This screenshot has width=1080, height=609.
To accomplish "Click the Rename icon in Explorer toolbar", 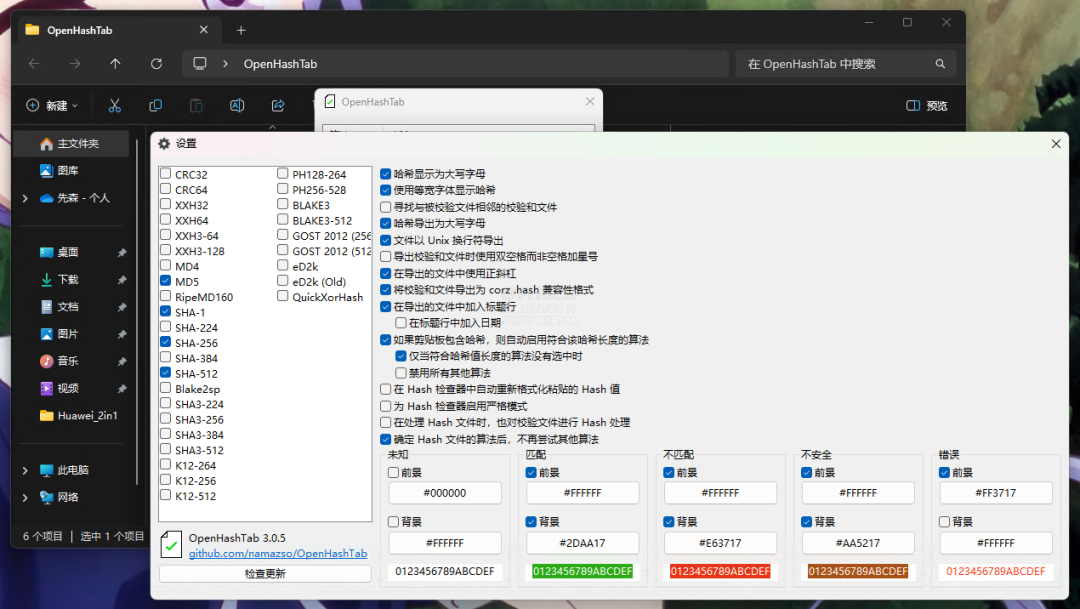I will coord(237,105).
